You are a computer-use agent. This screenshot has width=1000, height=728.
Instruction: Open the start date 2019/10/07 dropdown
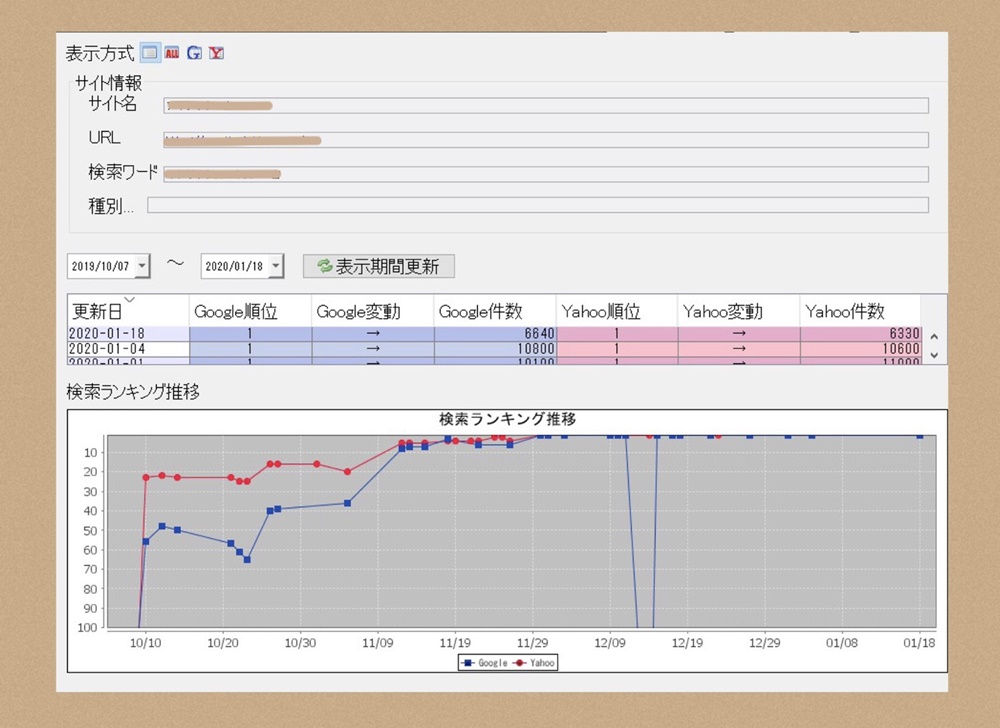point(142,266)
